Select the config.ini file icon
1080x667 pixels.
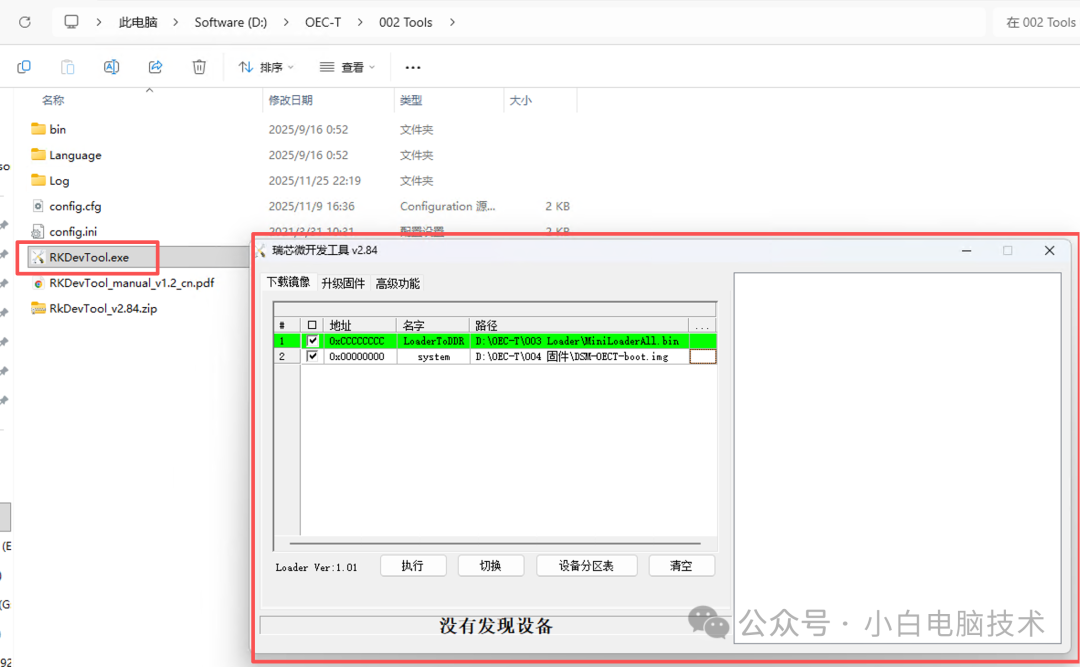[x=38, y=232]
